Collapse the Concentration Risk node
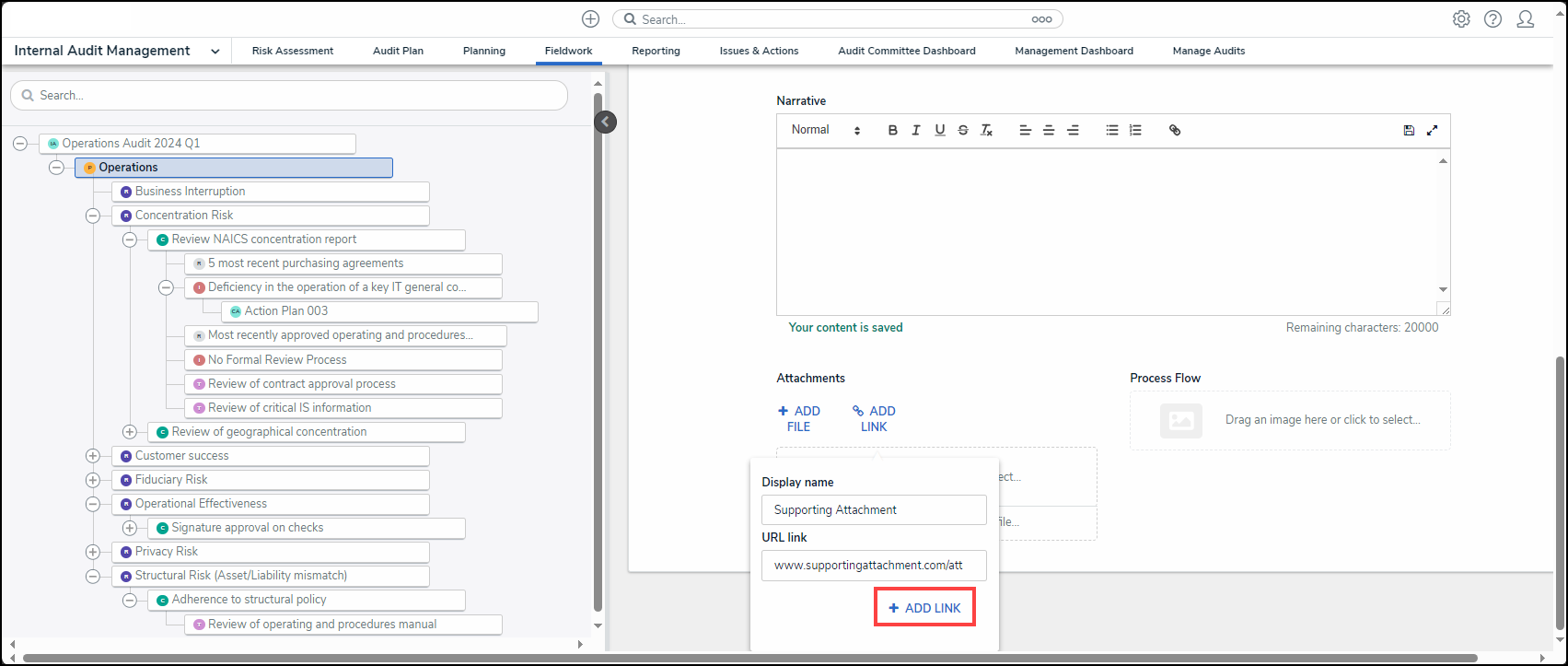1568x666 pixels. tap(93, 216)
